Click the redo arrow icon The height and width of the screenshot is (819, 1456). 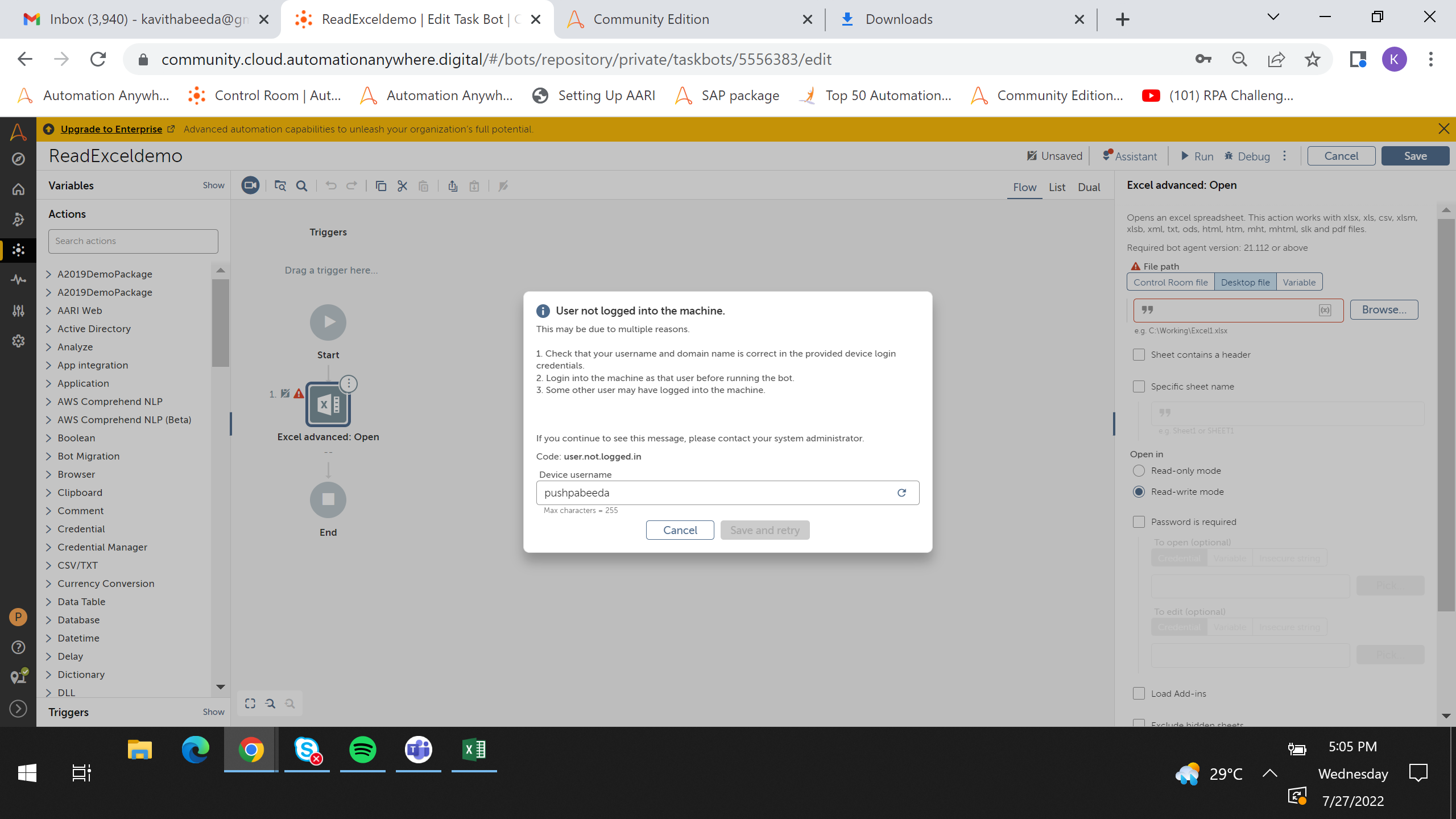click(x=352, y=186)
